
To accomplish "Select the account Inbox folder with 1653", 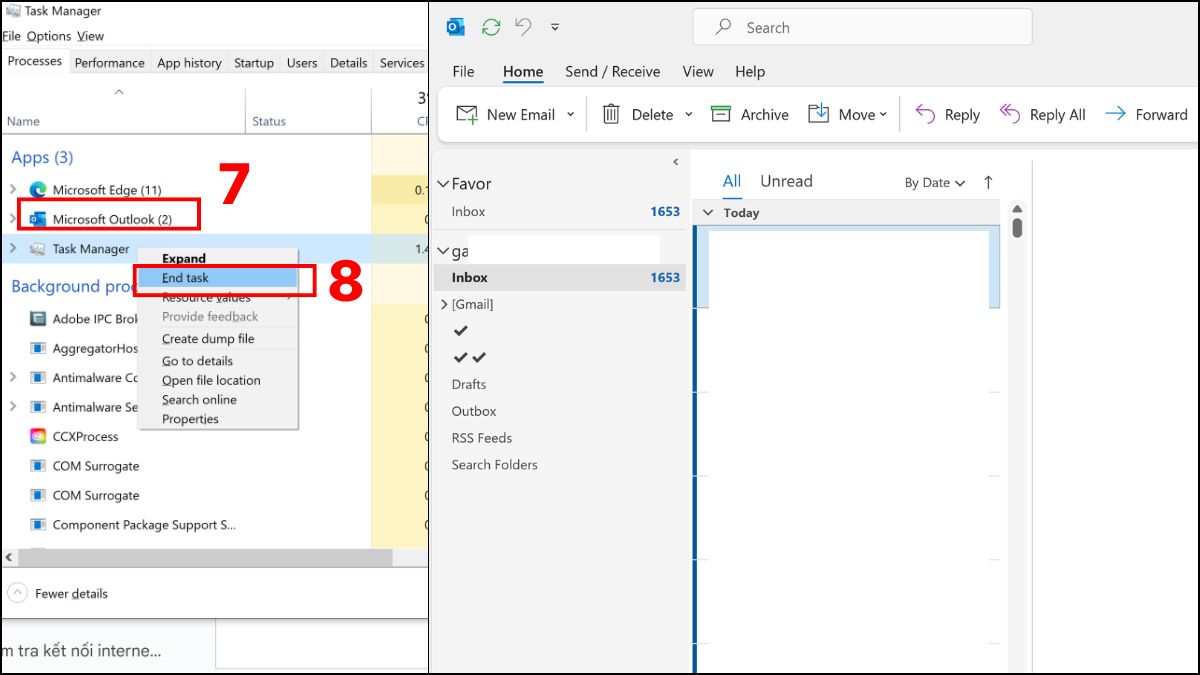I will (560, 278).
